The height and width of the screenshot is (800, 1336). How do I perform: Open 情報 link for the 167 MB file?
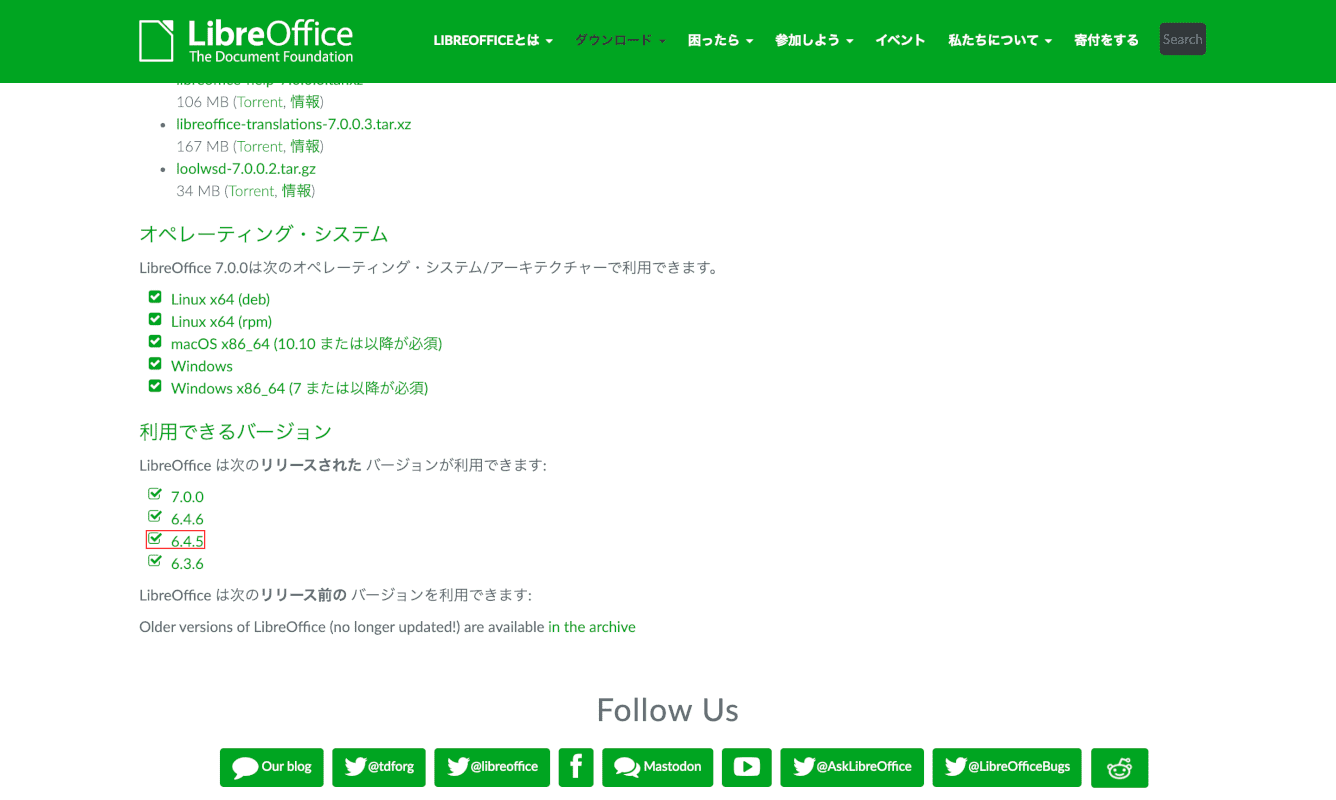pos(305,146)
